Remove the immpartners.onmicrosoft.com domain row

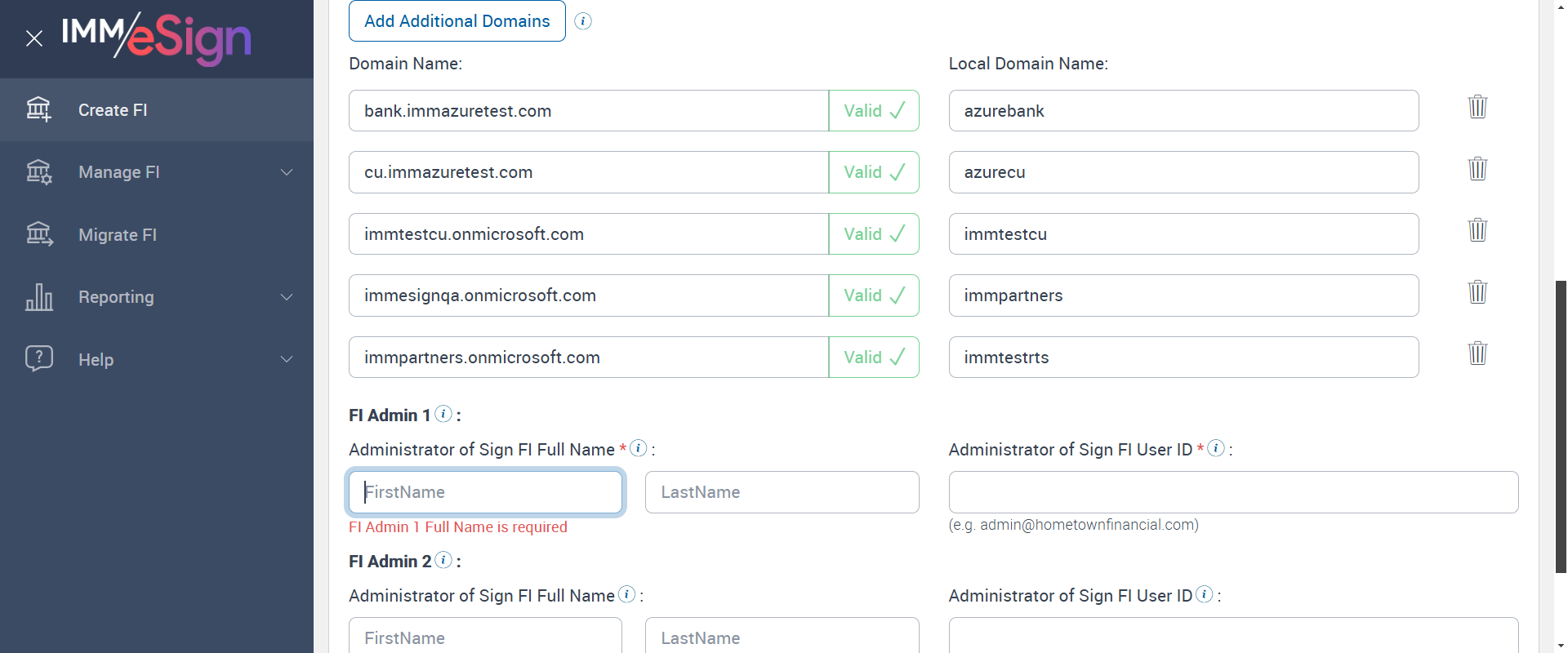[1477, 353]
